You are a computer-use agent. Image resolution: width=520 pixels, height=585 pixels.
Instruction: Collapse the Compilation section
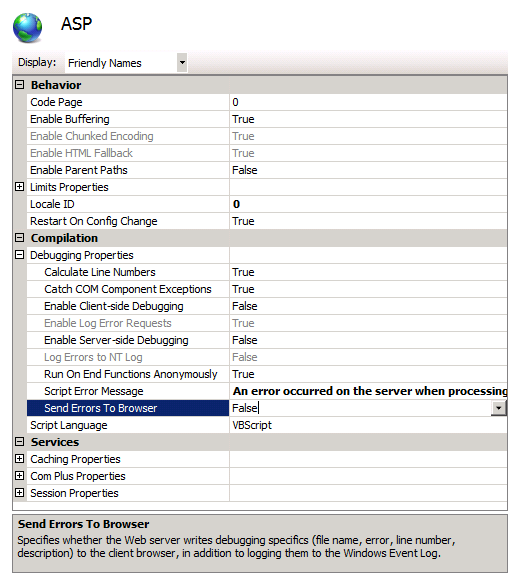[19, 238]
